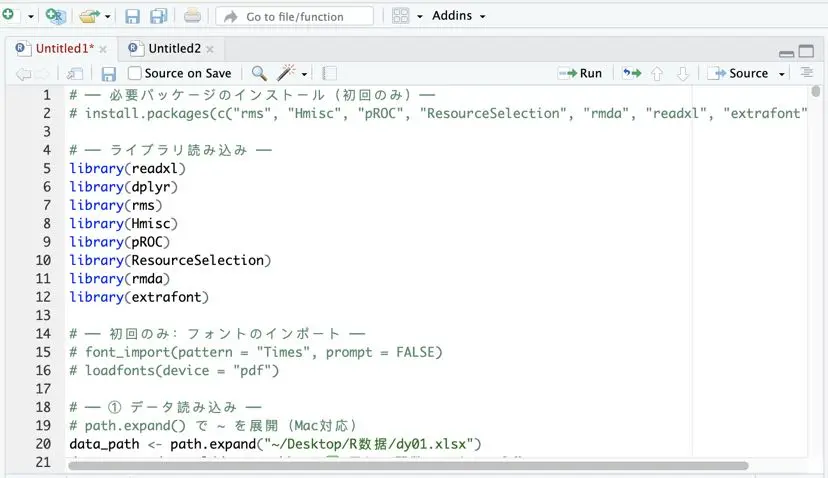This screenshot has width=828, height=478.
Task: Save current document from main toolbar
Action: [132, 16]
